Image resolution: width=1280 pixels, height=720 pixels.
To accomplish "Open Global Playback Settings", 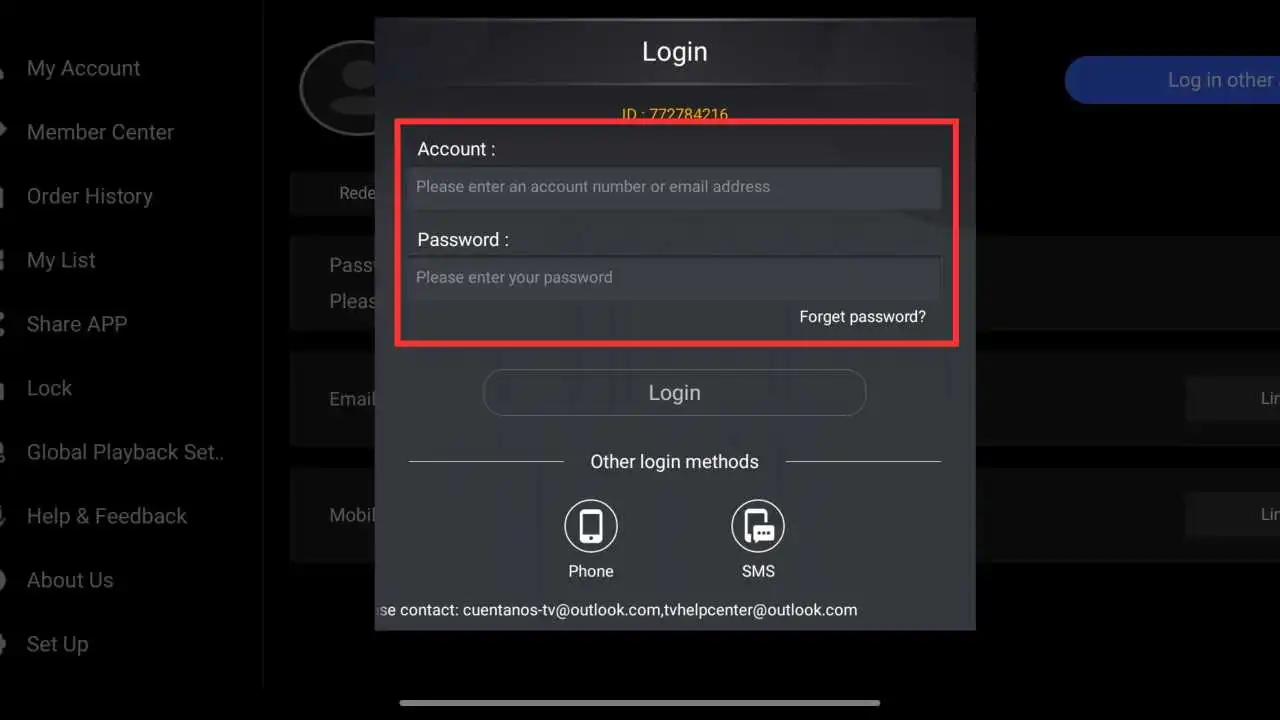I will click(x=125, y=452).
